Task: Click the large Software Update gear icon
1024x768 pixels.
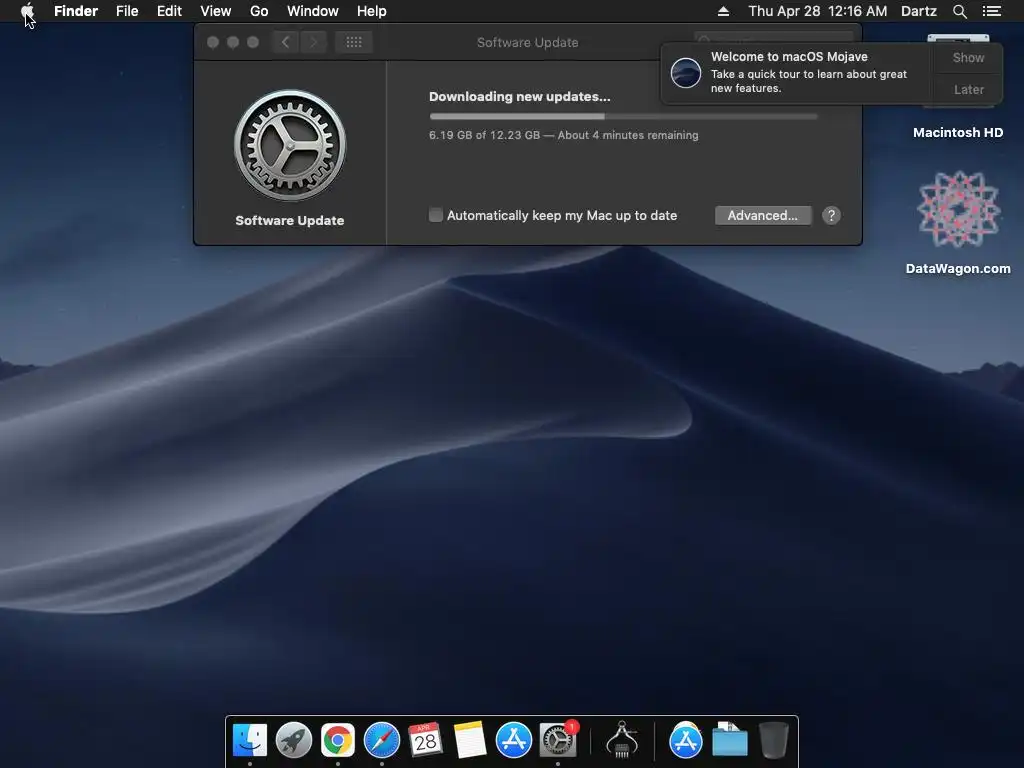Action: (290, 145)
